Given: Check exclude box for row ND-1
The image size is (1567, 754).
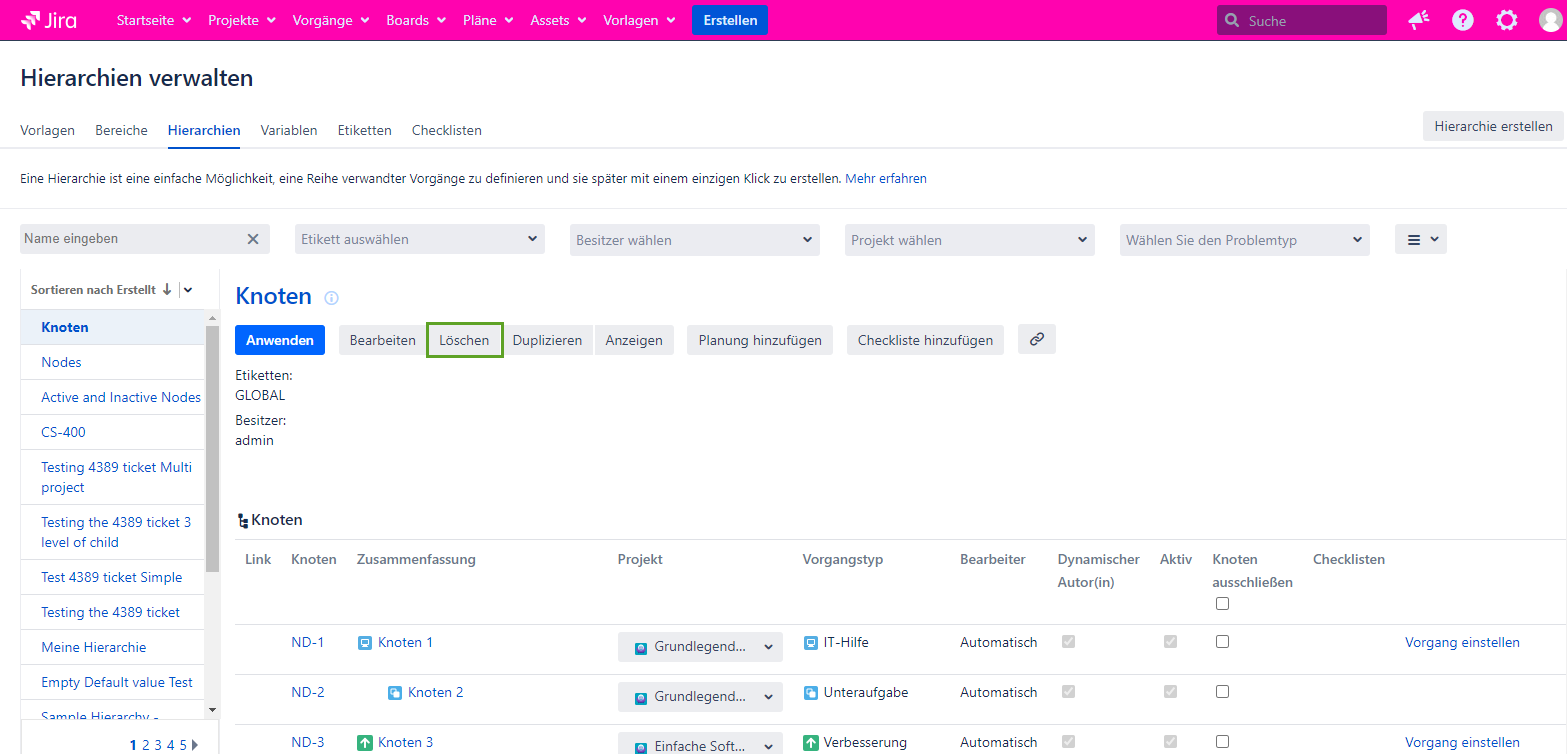Looking at the screenshot, I should (1222, 642).
